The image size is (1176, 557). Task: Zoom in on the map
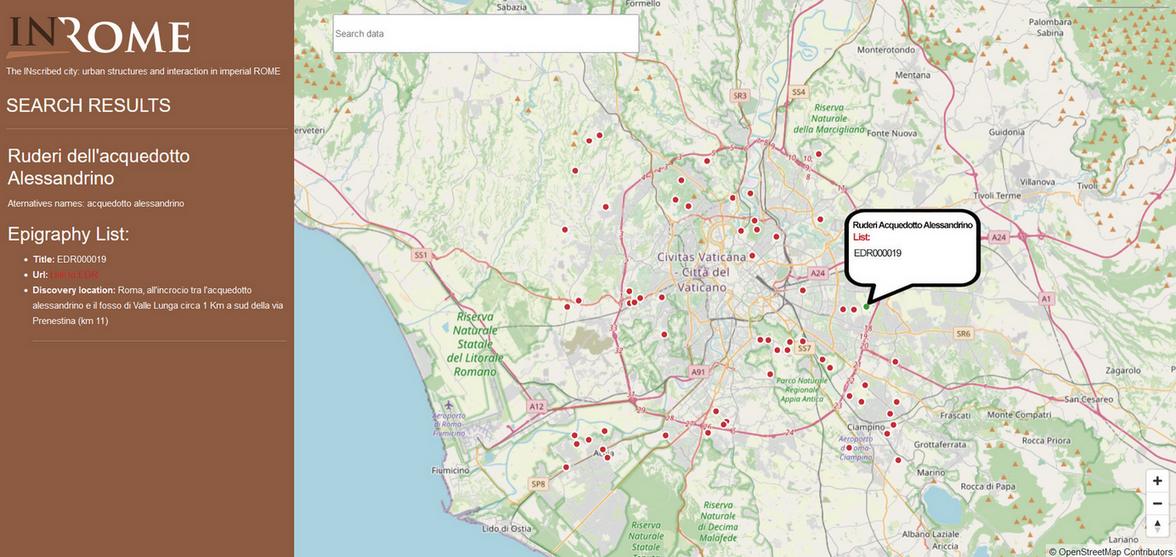1157,481
